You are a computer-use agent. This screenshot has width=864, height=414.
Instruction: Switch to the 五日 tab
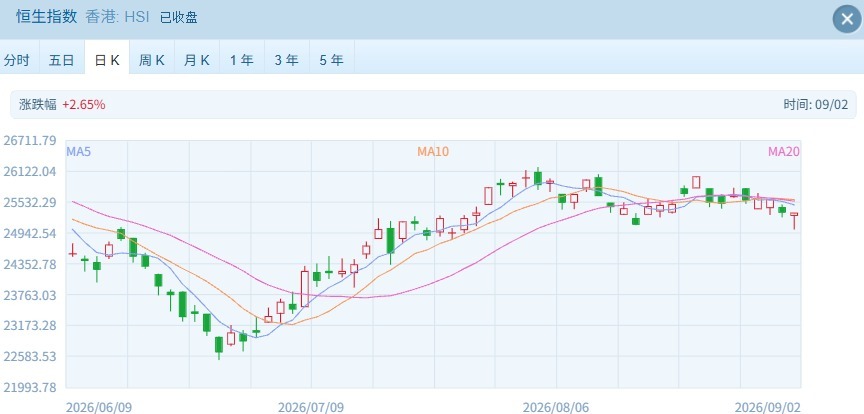point(62,60)
